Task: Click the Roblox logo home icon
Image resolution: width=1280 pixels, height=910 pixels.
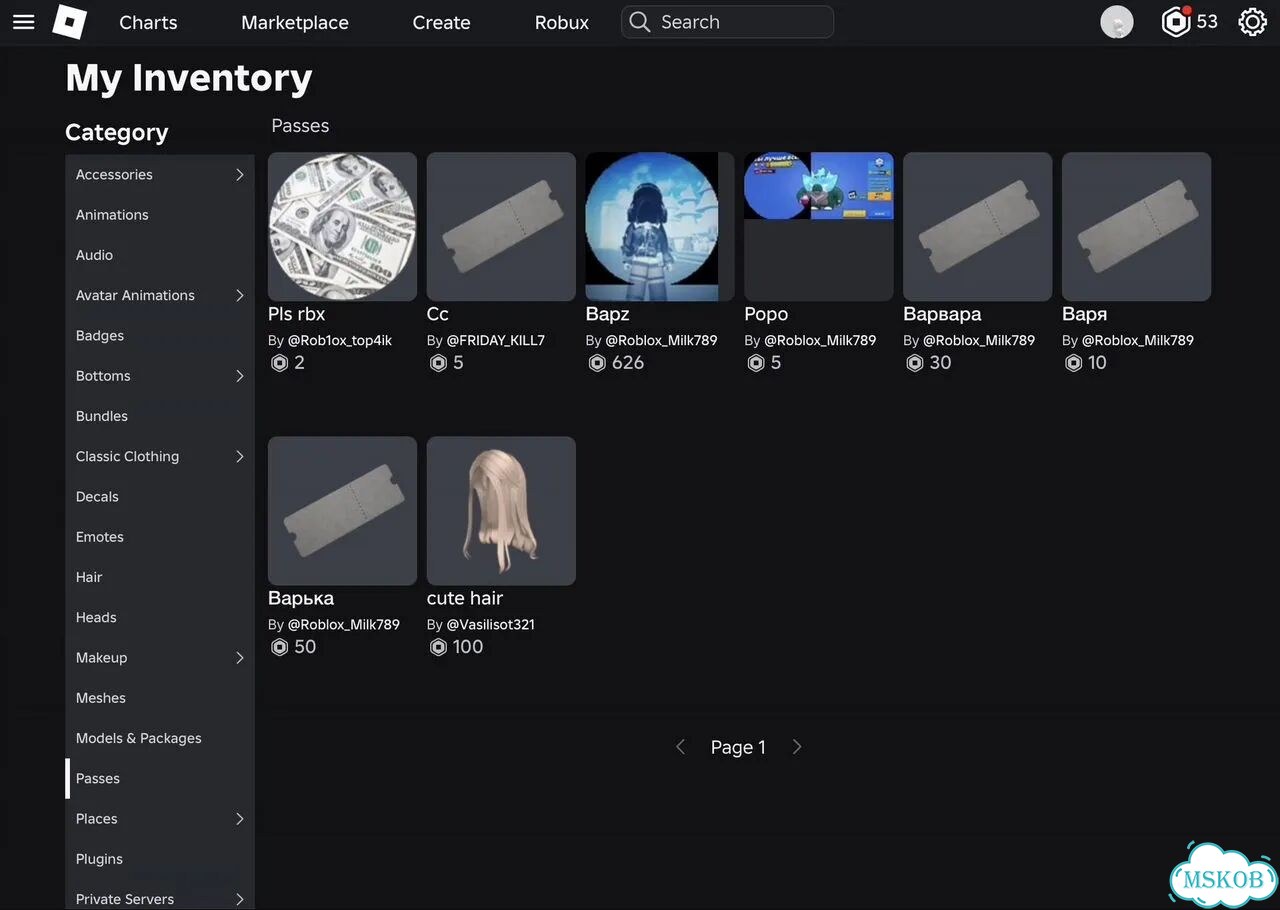Action: 70,22
